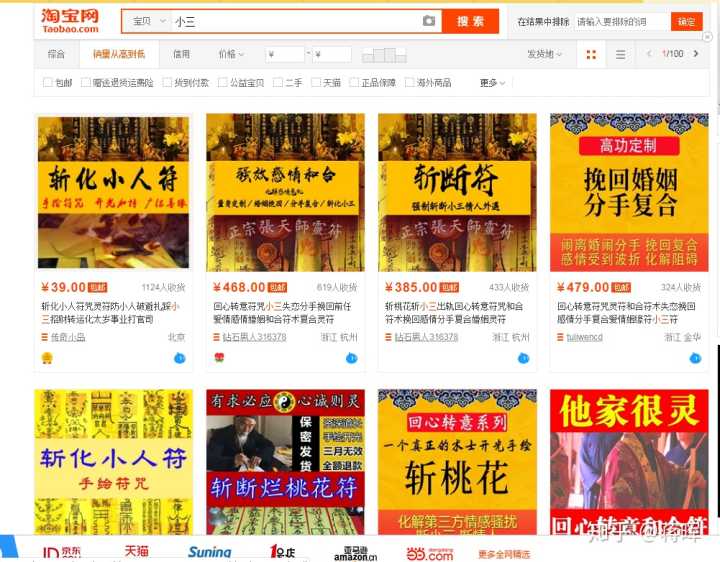Image resolution: width=720 pixels, height=562 pixels.
Task: Select the 信用 sort tab
Action: pos(181,54)
